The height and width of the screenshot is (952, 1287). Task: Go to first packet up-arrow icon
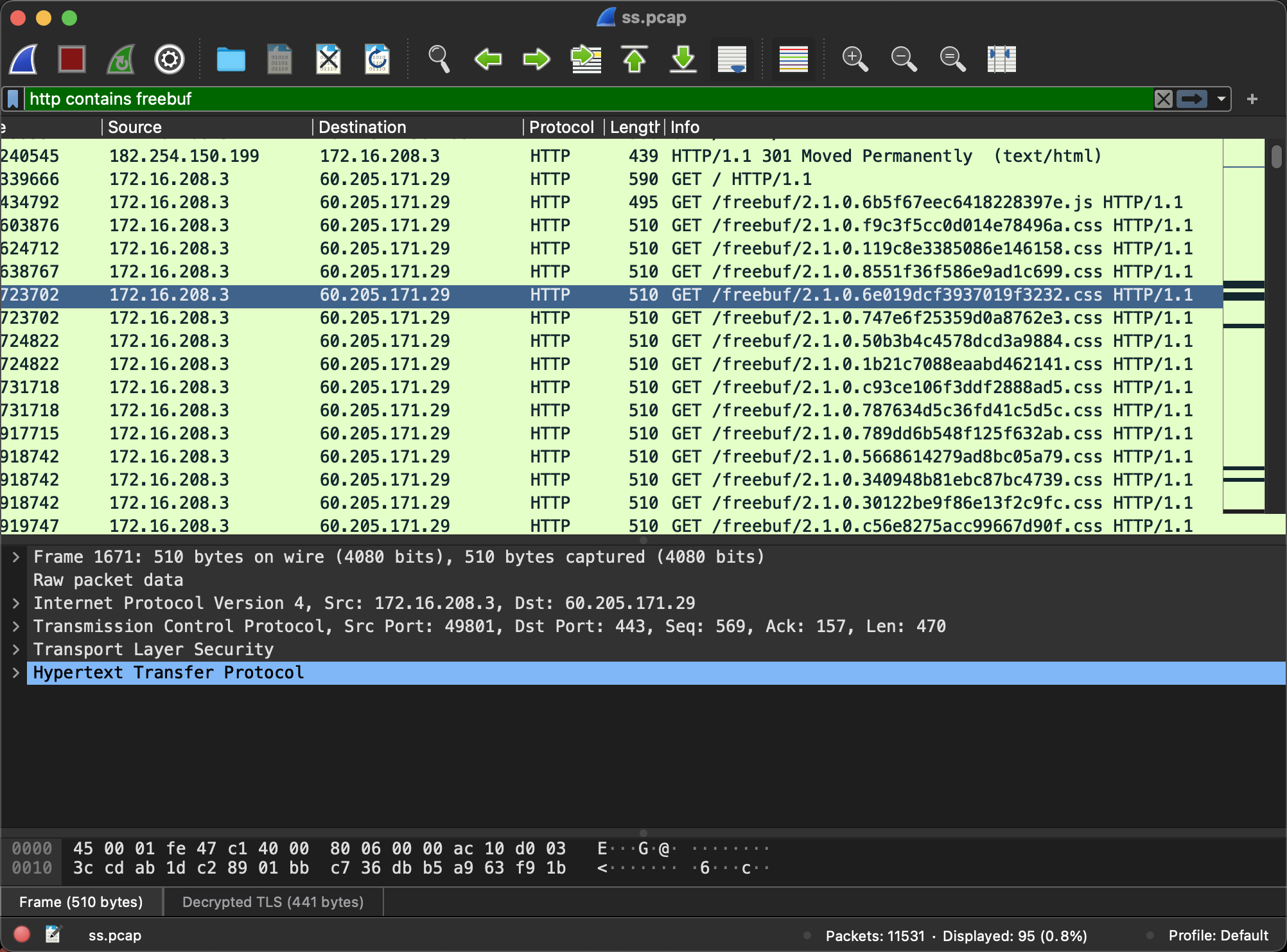(635, 59)
